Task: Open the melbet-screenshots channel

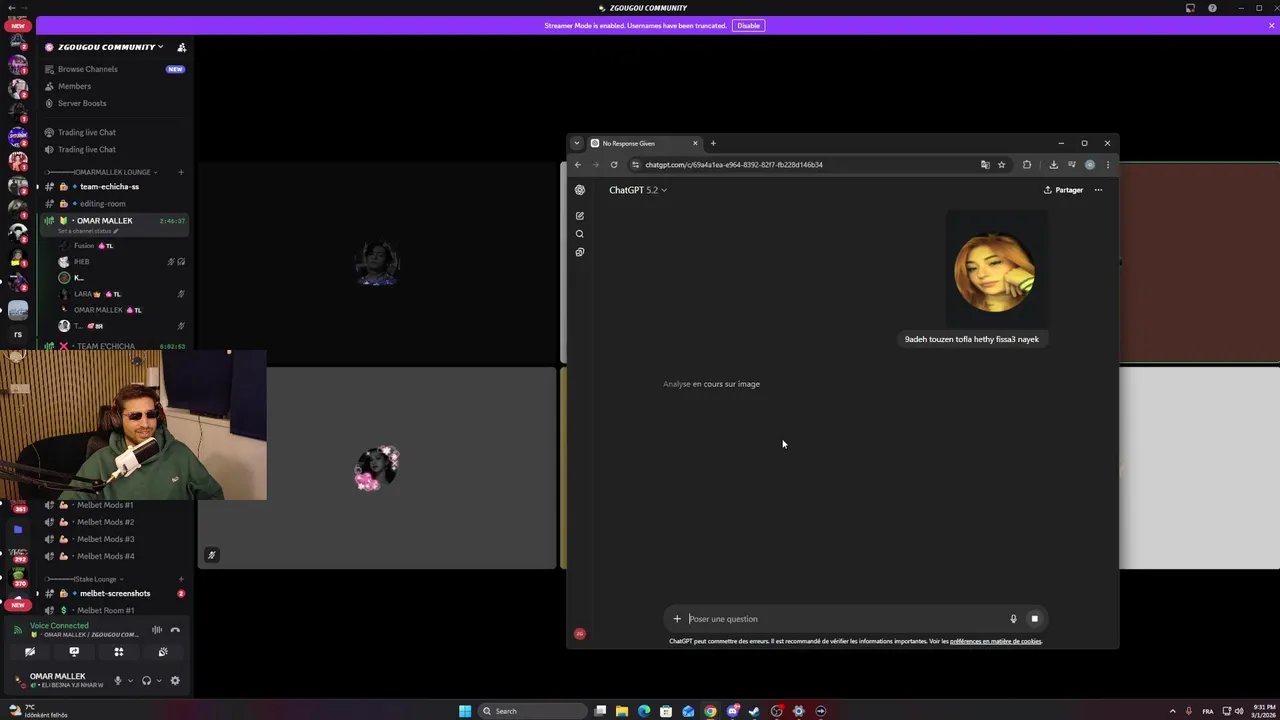Action: [115, 593]
